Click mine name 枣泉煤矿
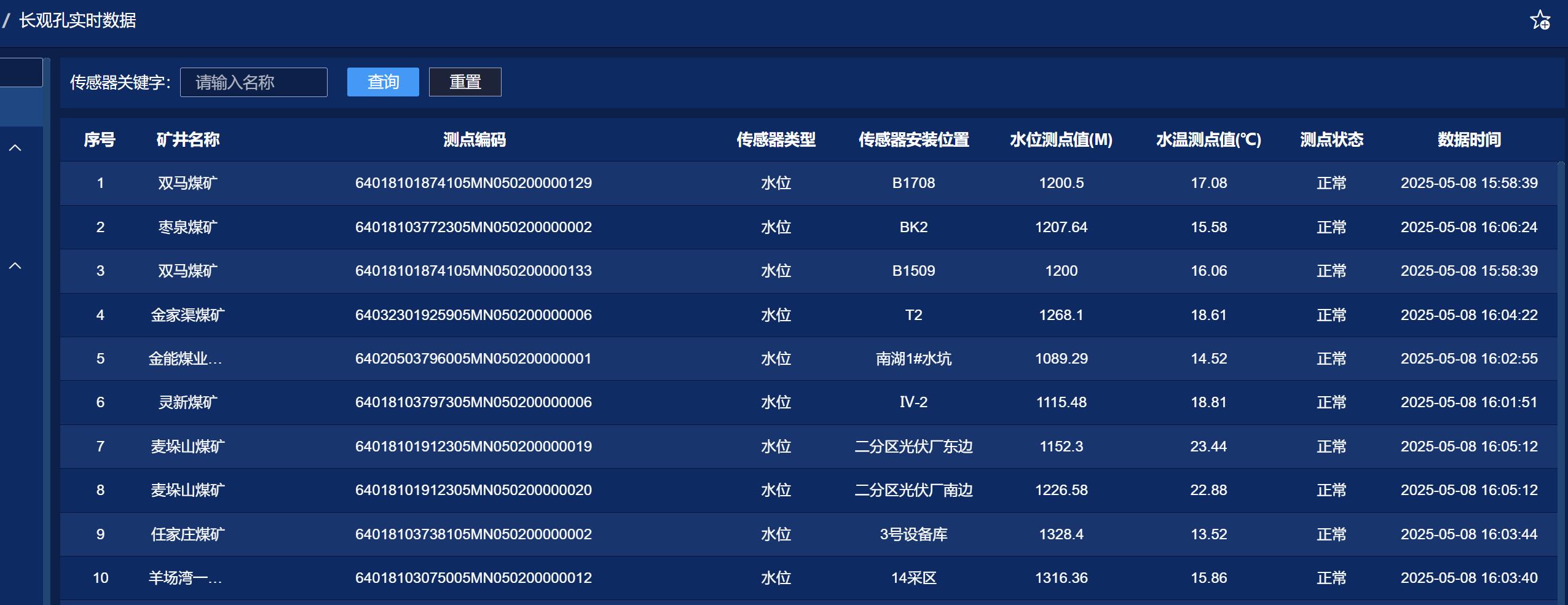 (188, 227)
